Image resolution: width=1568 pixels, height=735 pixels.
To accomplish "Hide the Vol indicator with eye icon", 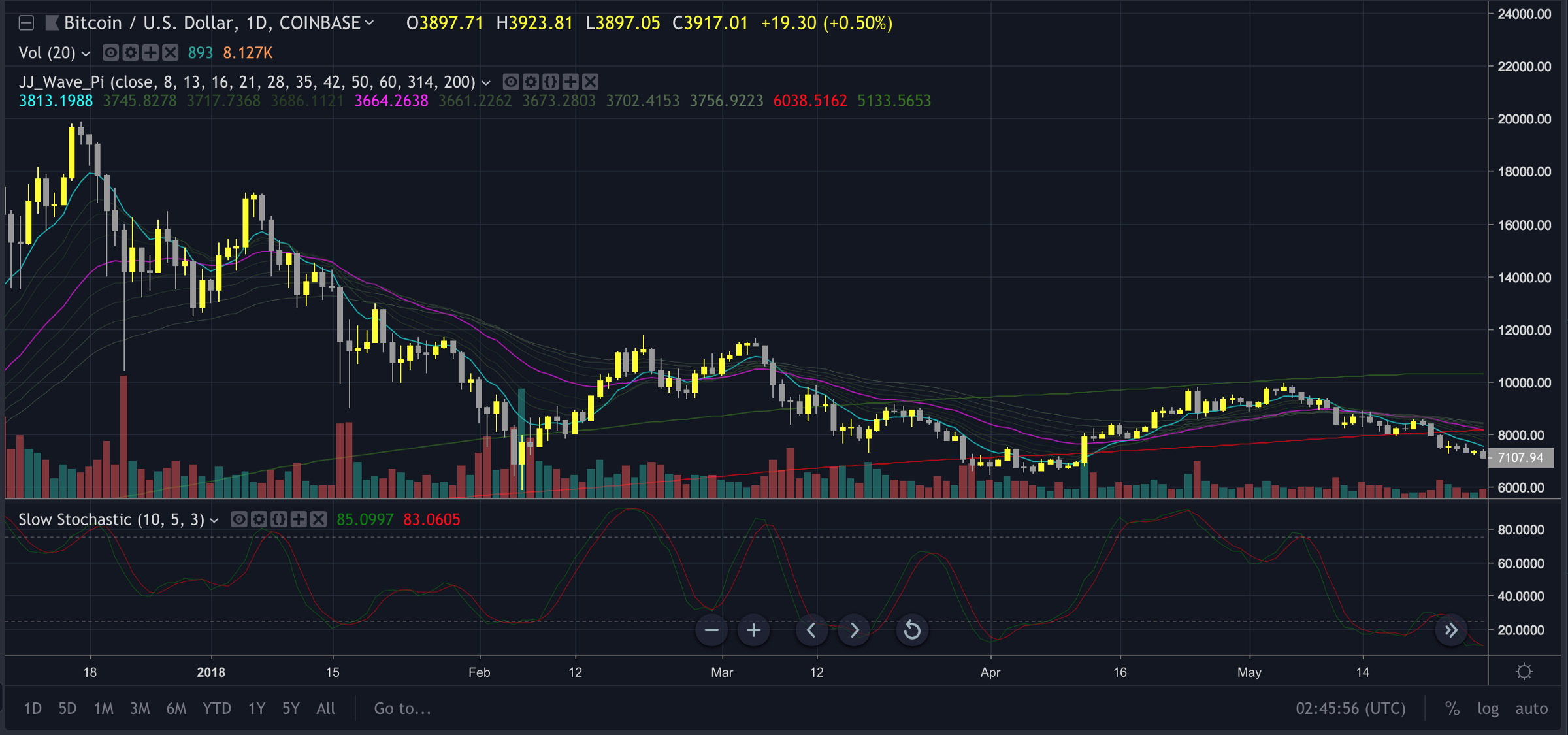I will pyautogui.click(x=111, y=52).
